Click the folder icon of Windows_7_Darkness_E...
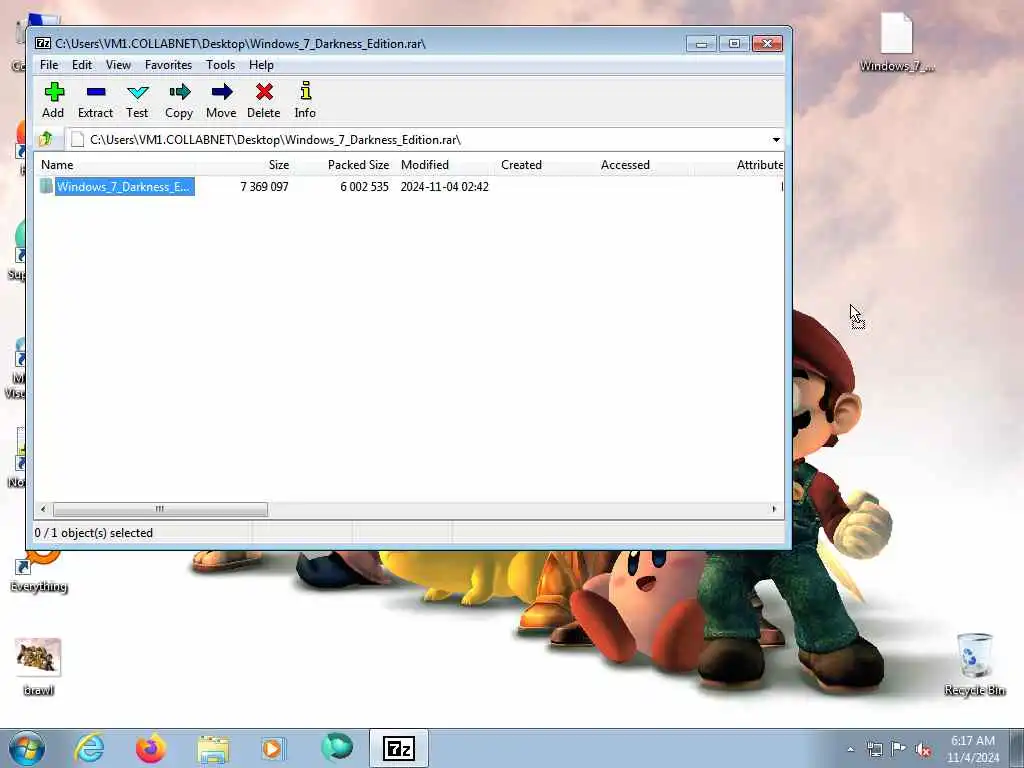 click(46, 186)
